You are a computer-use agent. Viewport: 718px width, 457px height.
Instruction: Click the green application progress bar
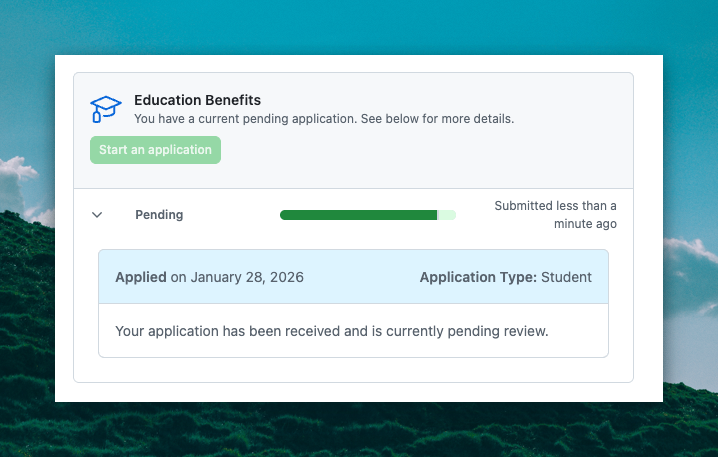pyautogui.click(x=368, y=215)
